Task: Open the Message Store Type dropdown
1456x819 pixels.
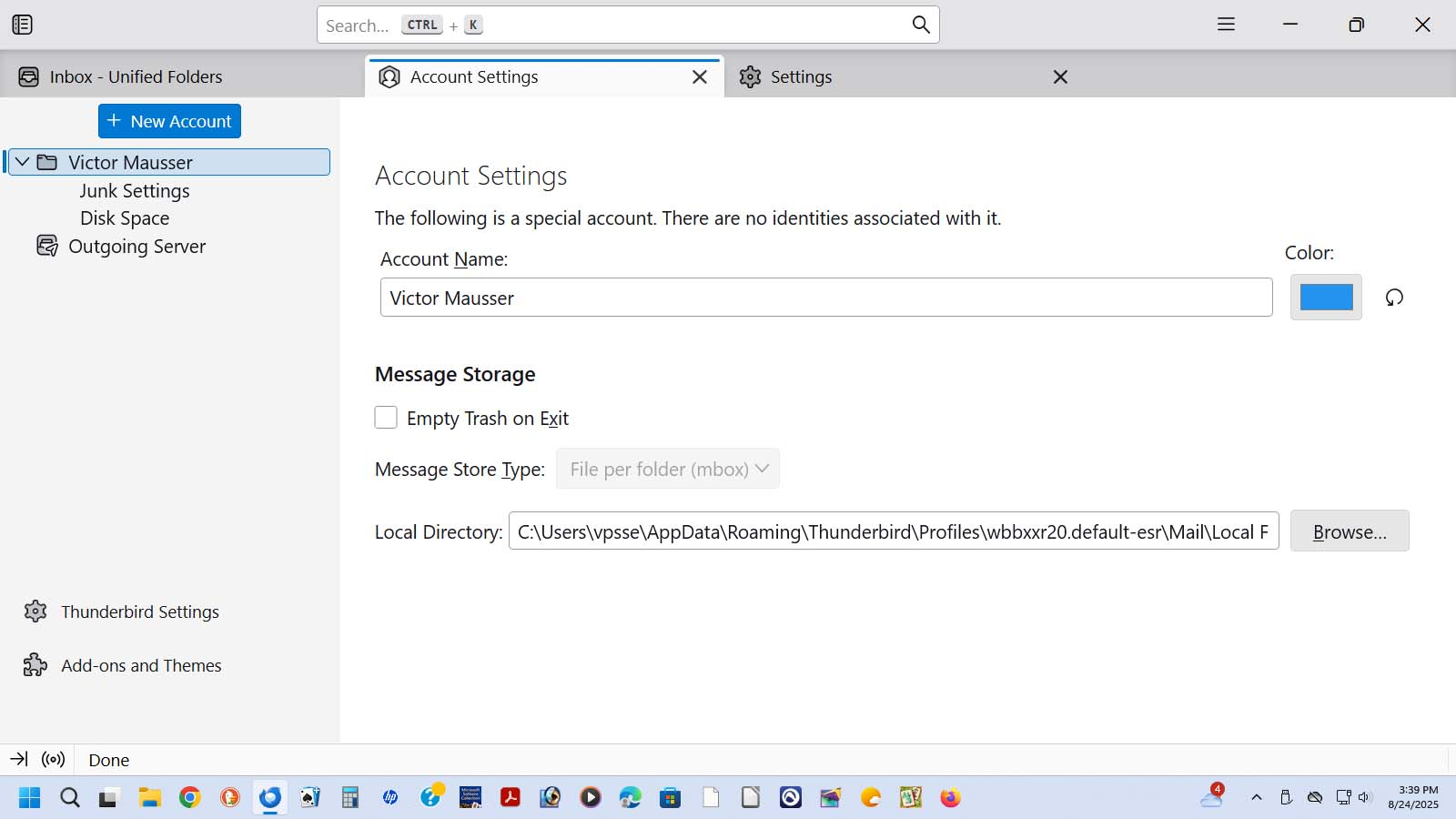Action: pyautogui.click(x=667, y=469)
